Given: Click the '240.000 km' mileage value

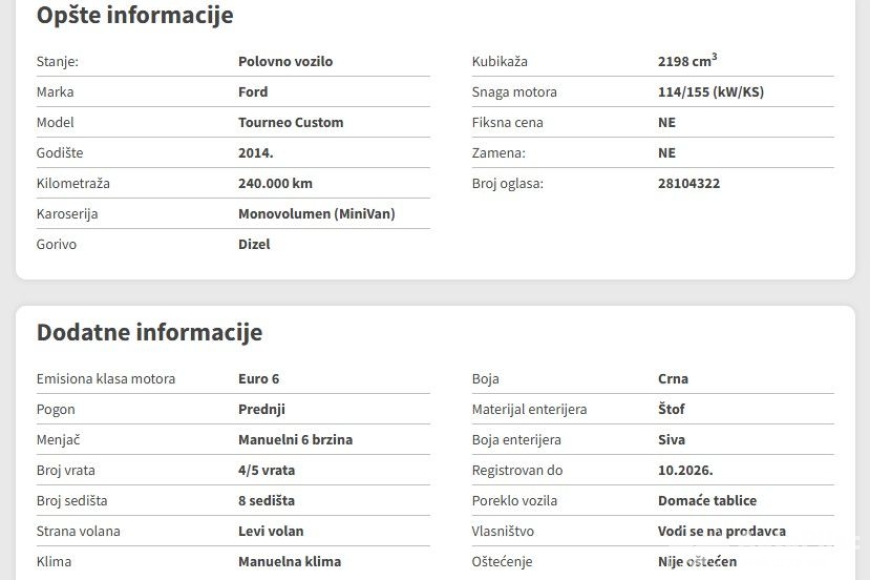Looking at the screenshot, I should pyautogui.click(x=275, y=183).
